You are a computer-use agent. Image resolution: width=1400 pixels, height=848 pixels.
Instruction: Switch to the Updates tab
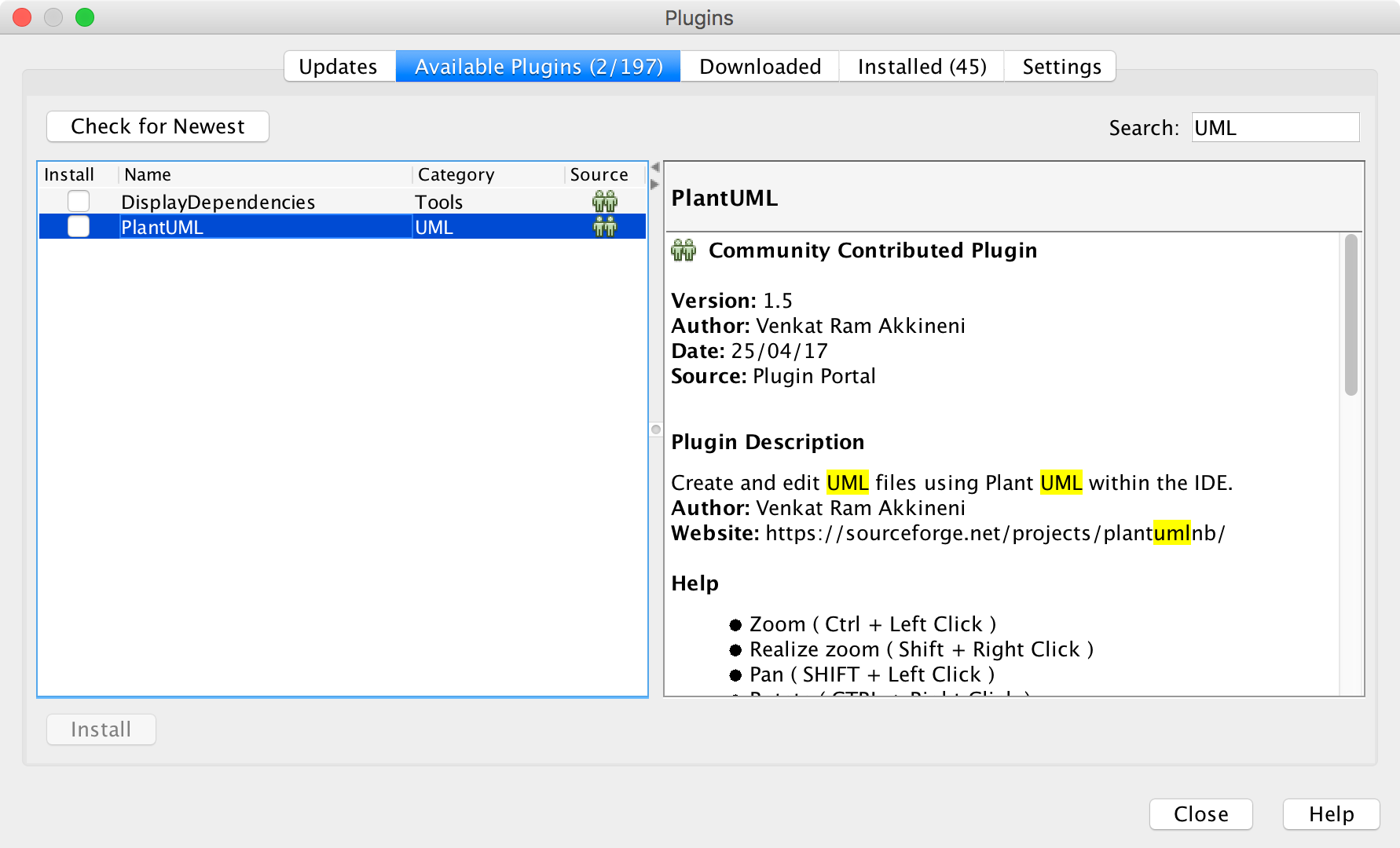[x=338, y=66]
